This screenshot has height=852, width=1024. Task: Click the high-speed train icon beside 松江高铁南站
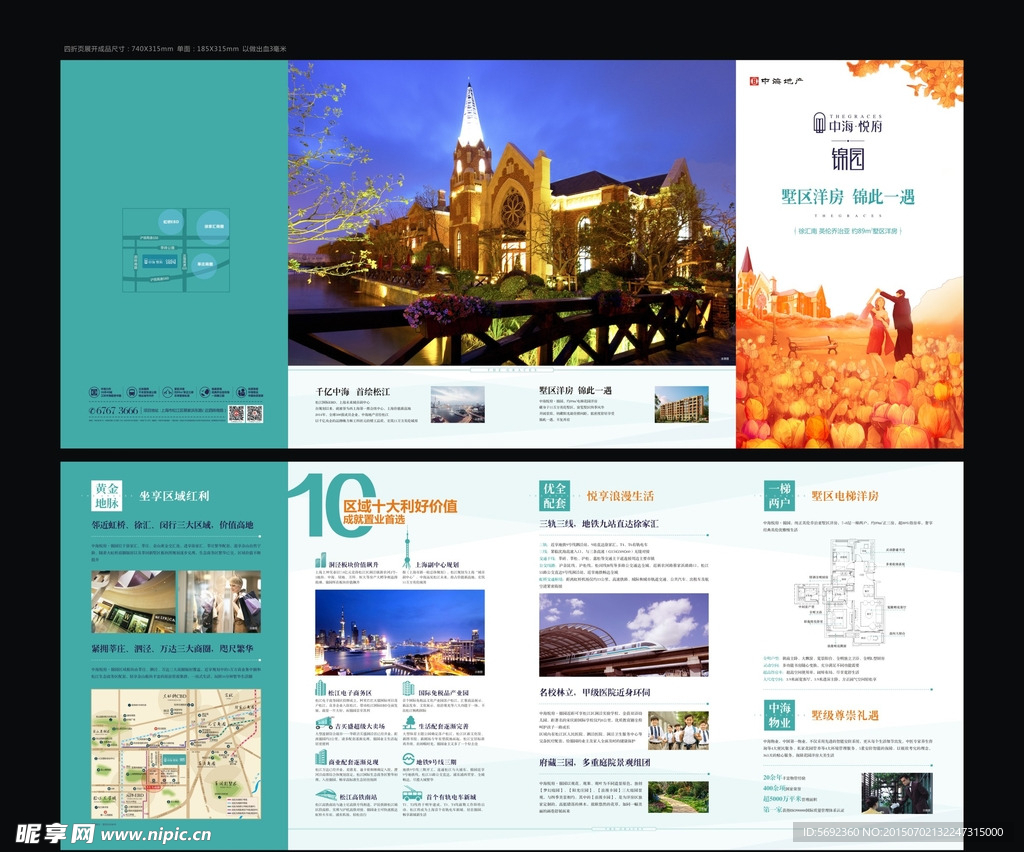325,795
